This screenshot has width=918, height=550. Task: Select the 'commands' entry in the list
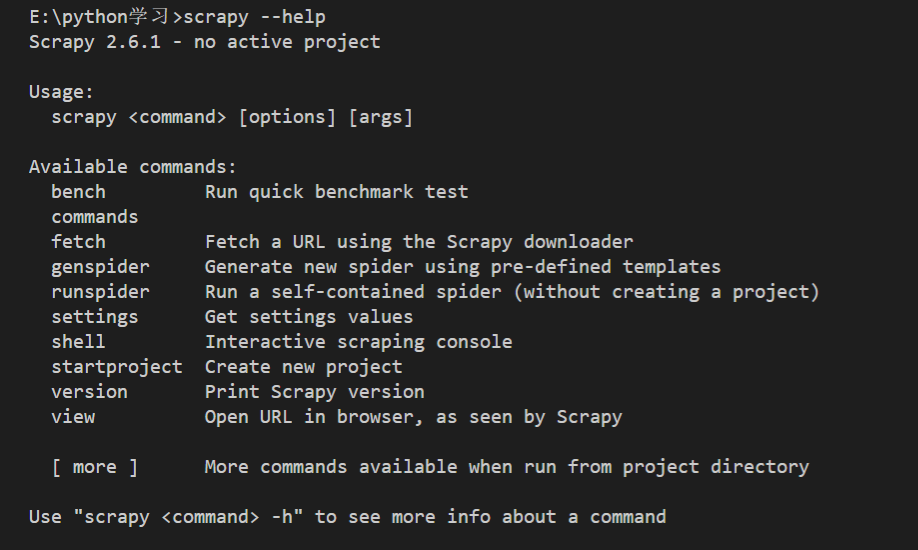[95, 217]
